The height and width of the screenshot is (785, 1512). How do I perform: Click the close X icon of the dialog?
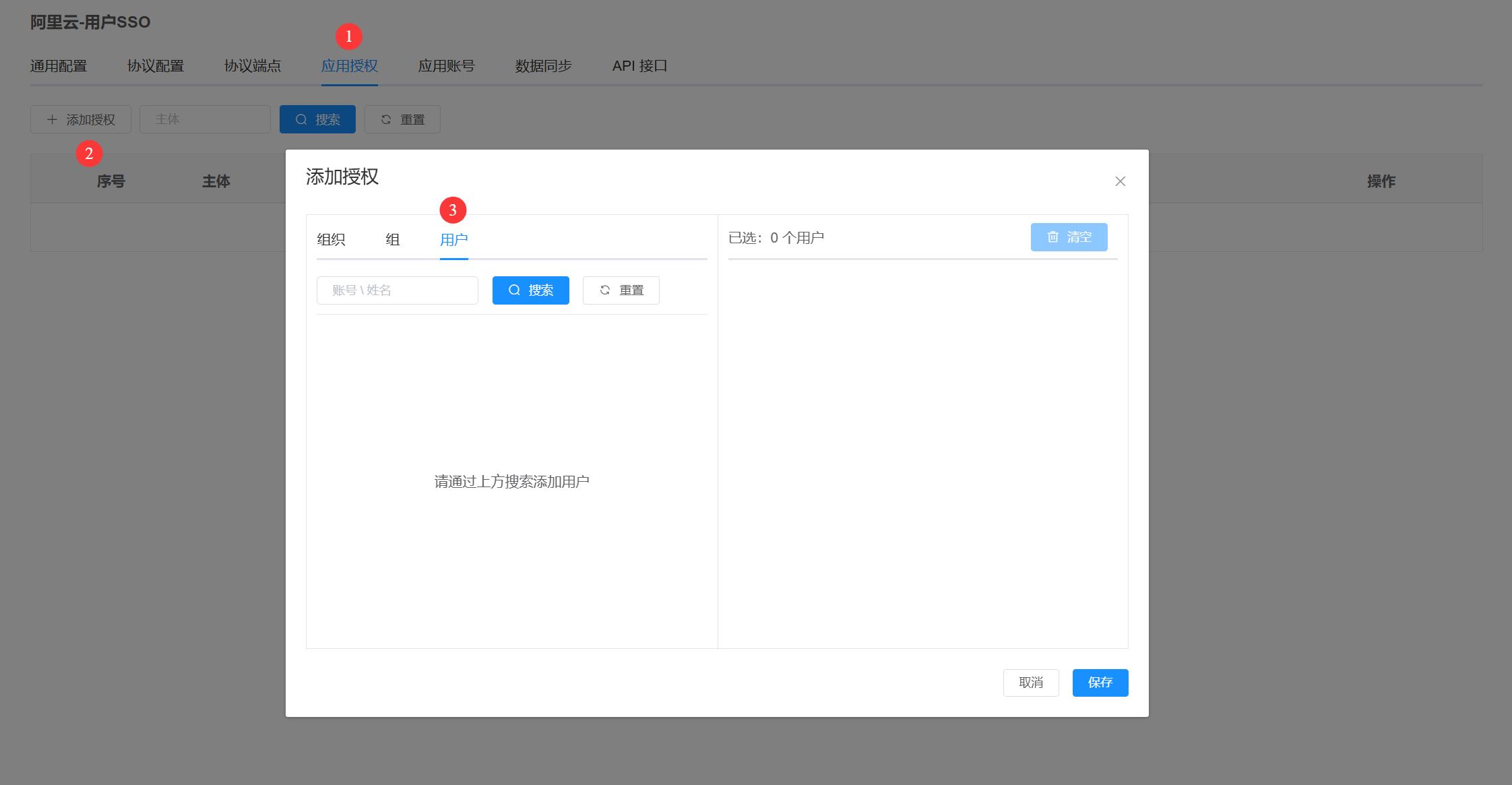pos(1120,181)
